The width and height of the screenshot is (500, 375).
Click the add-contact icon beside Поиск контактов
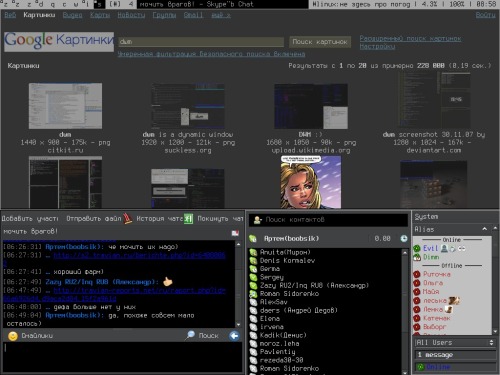(257, 220)
